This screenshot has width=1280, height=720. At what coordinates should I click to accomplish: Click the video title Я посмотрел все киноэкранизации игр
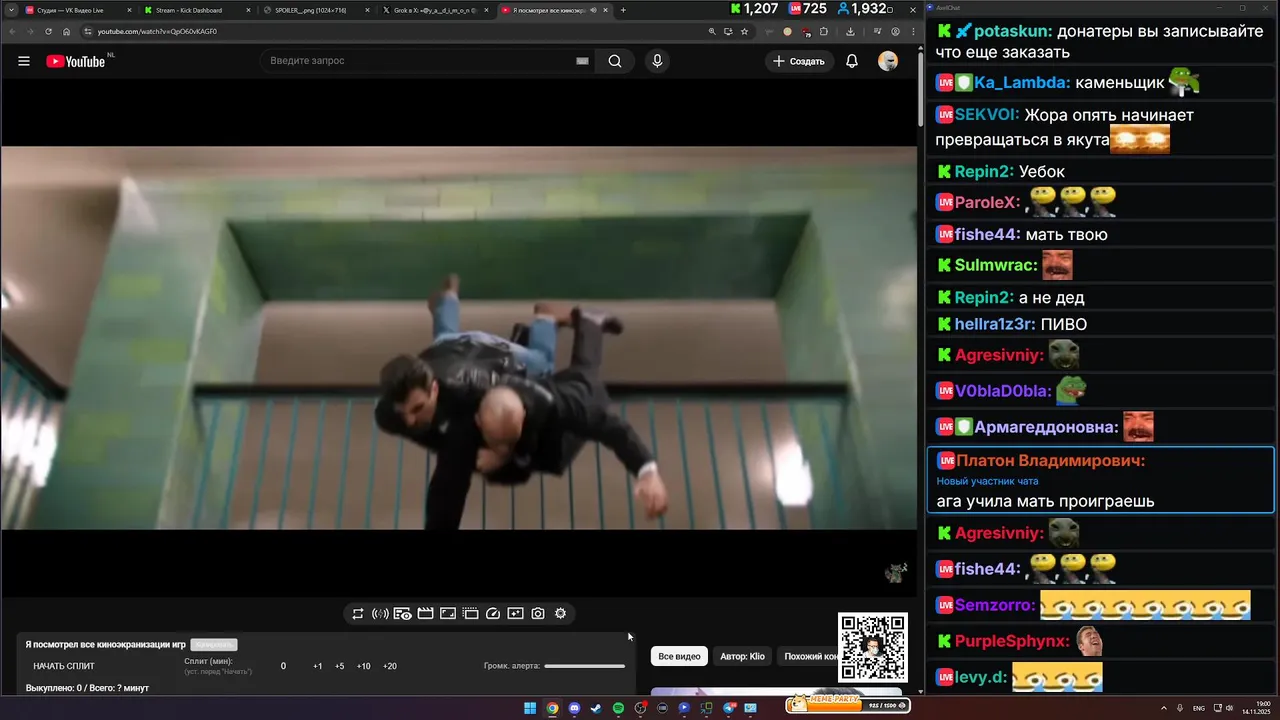105,645
